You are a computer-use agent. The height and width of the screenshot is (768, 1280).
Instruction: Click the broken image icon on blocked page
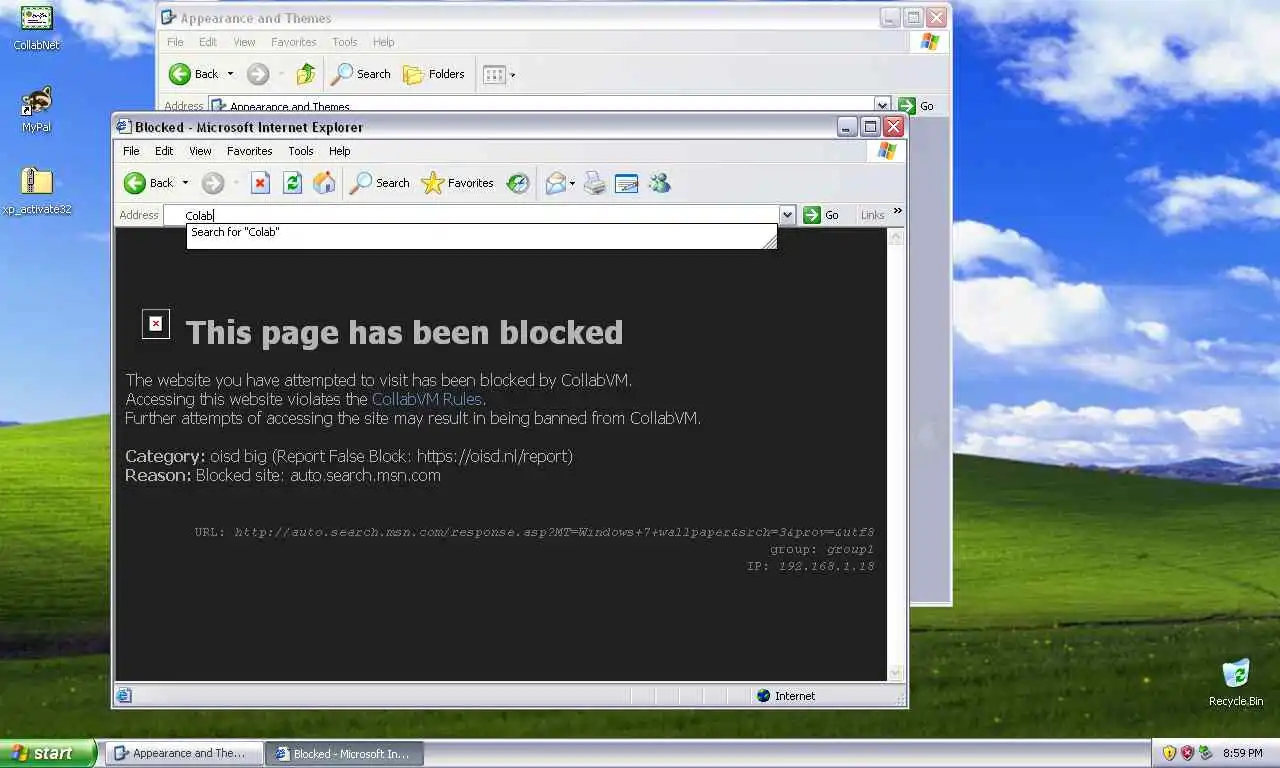click(x=156, y=324)
